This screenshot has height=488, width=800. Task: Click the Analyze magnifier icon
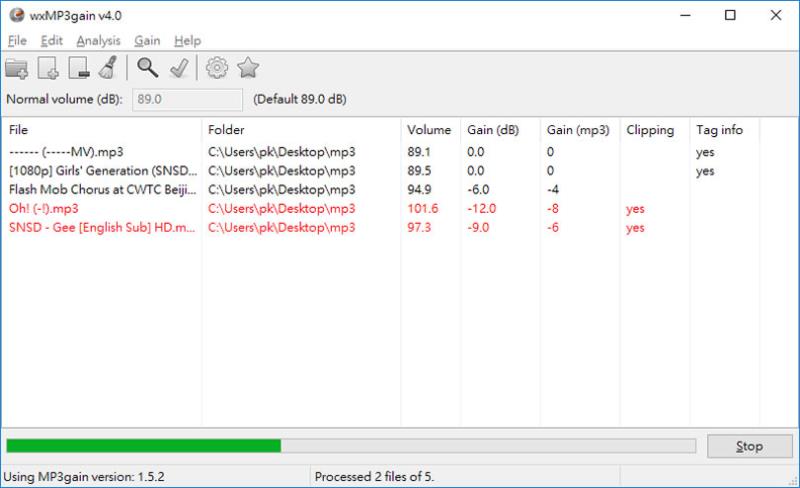147,67
